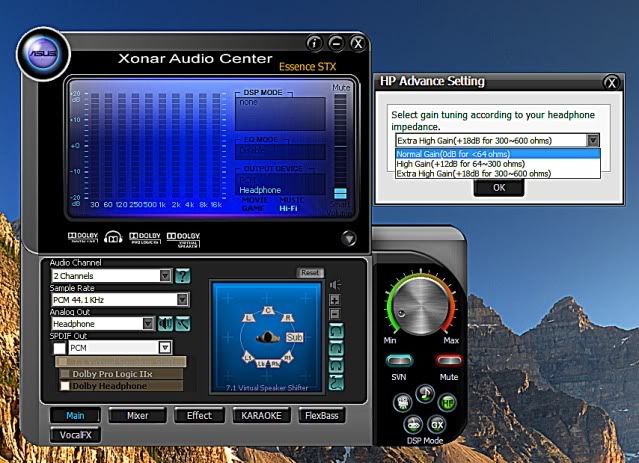Collapse the panel with the round triangle button
Image resolution: width=639 pixels, height=463 pixels.
click(349, 238)
